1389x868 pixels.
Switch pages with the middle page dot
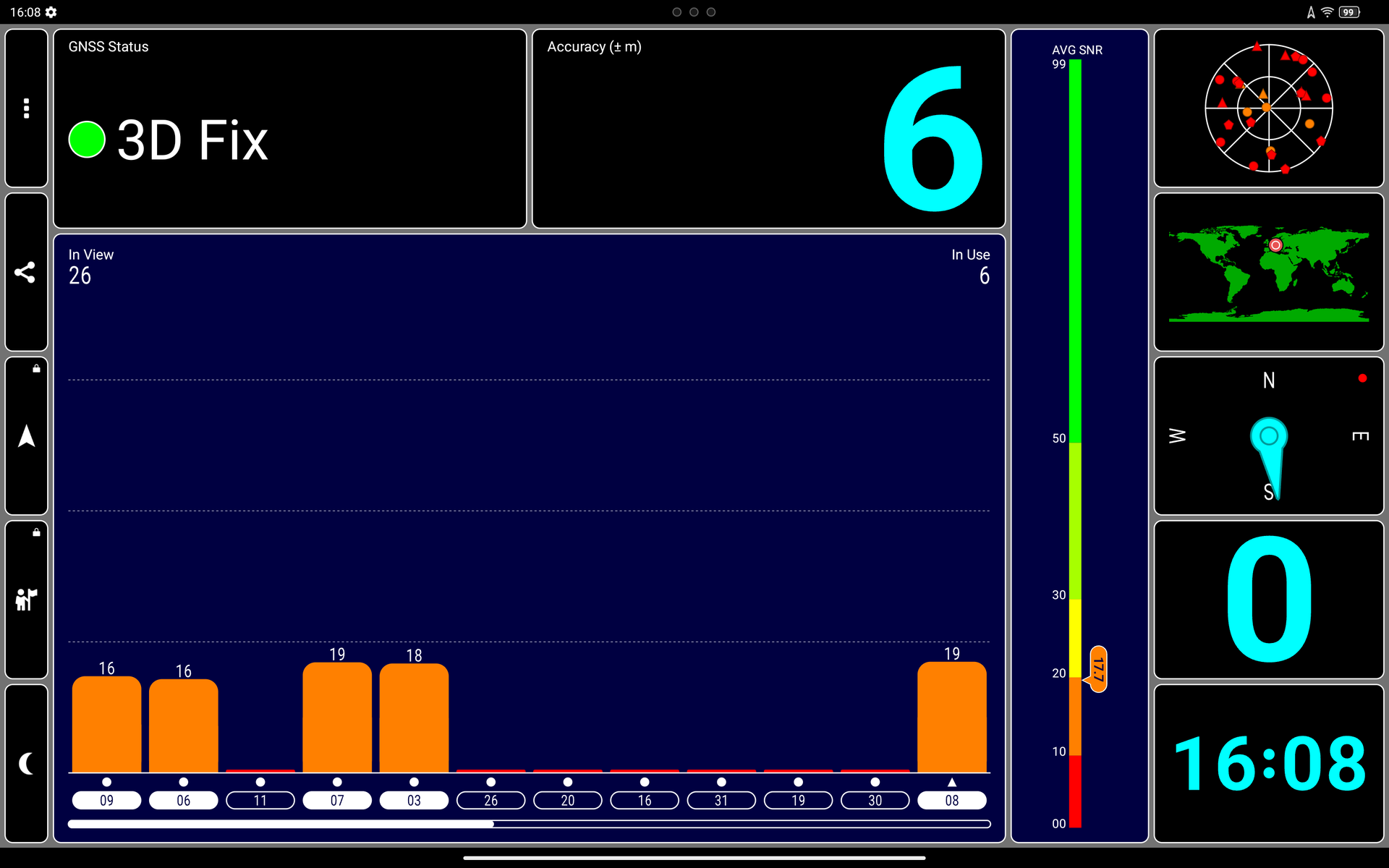coord(694,12)
